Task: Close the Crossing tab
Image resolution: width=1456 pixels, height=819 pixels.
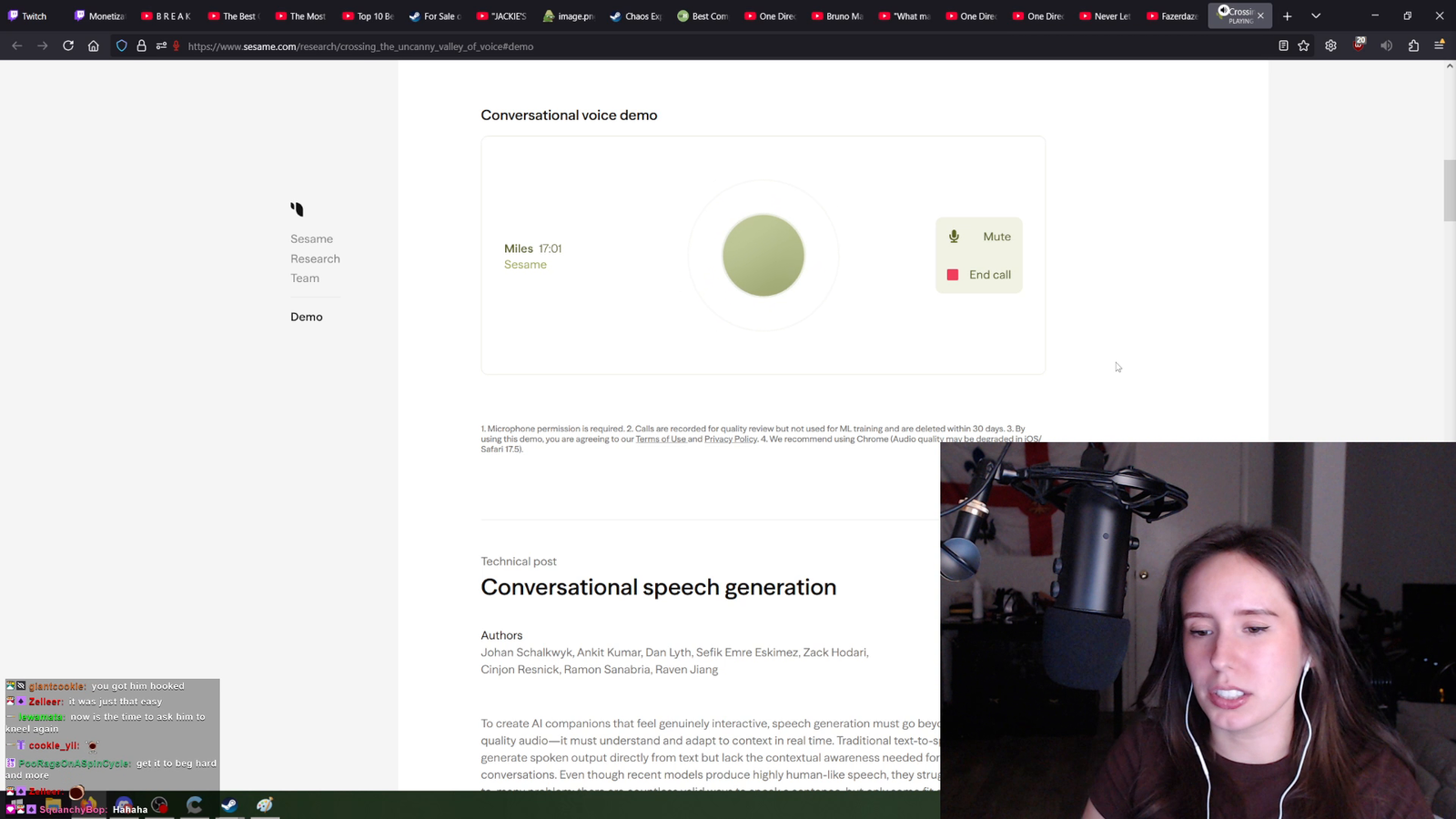Action: [x=1260, y=16]
